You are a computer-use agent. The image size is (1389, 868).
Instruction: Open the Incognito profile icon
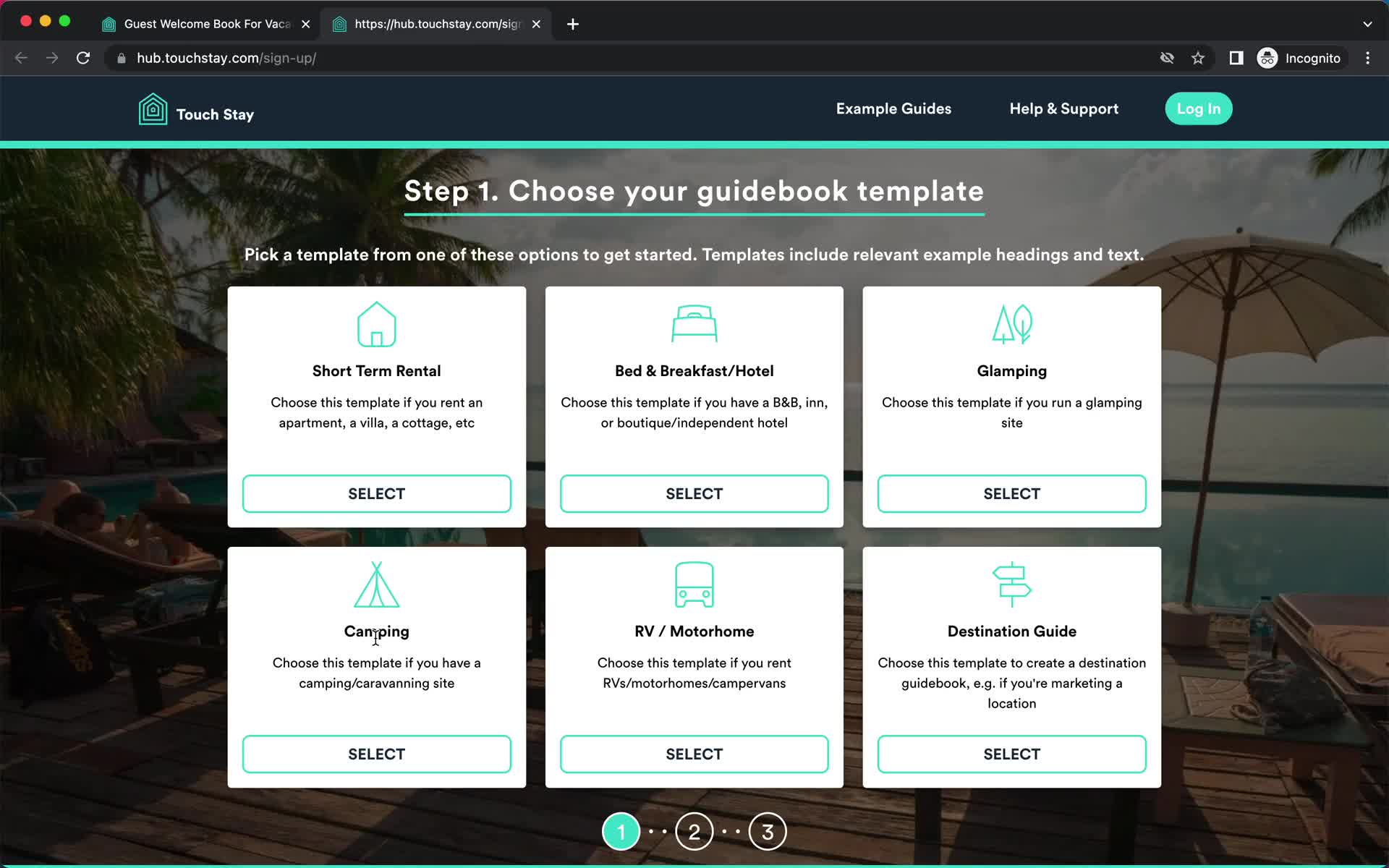click(x=1267, y=58)
